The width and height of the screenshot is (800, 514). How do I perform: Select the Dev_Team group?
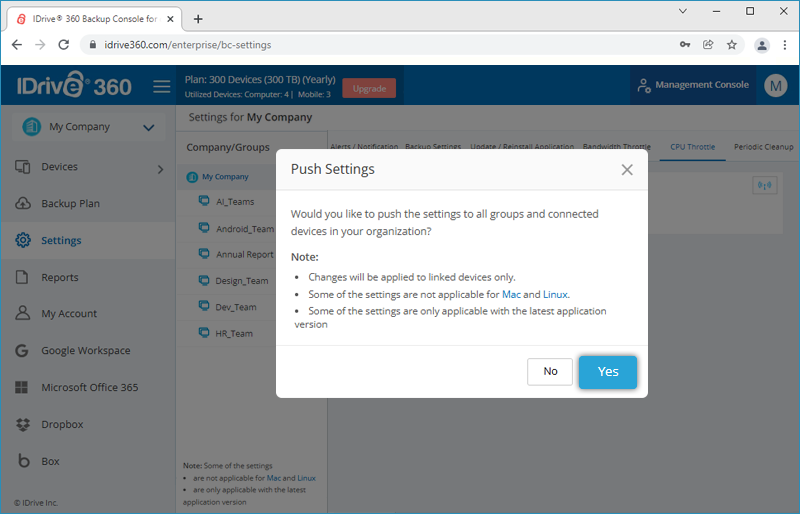tap(235, 307)
